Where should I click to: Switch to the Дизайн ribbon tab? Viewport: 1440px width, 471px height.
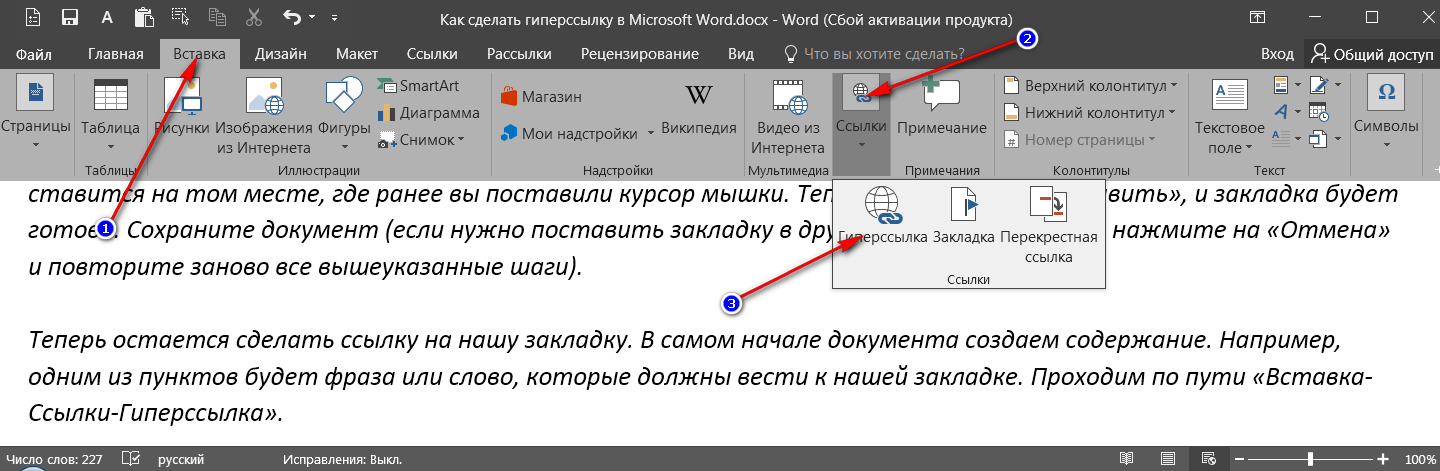[x=281, y=54]
